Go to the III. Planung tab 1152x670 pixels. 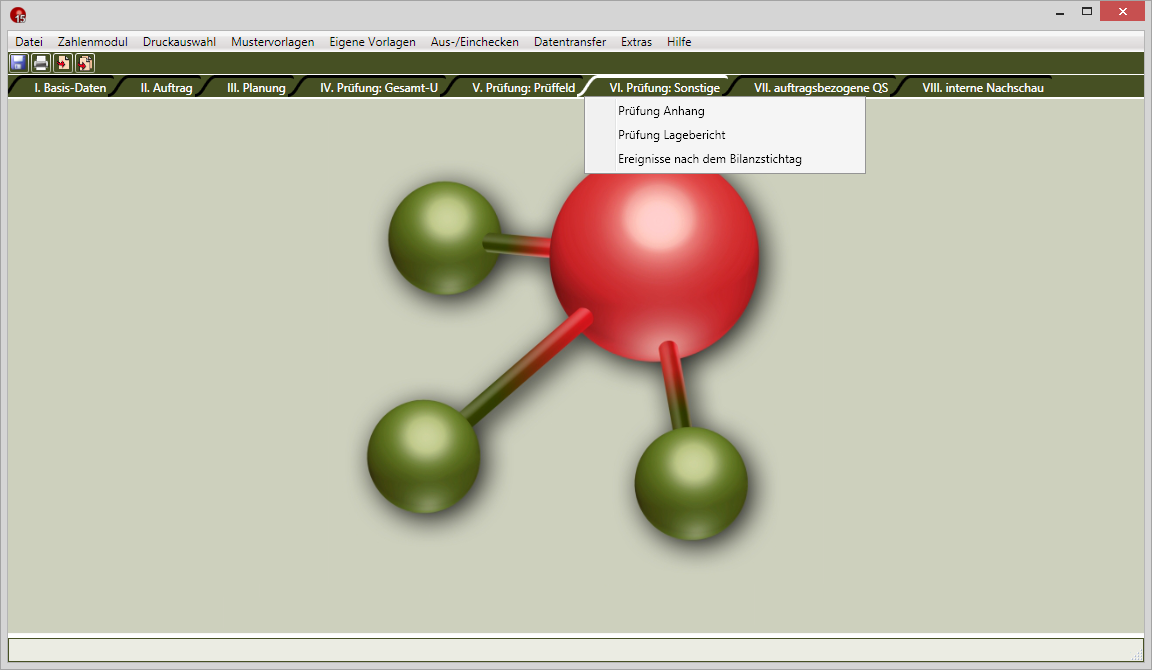coord(256,88)
